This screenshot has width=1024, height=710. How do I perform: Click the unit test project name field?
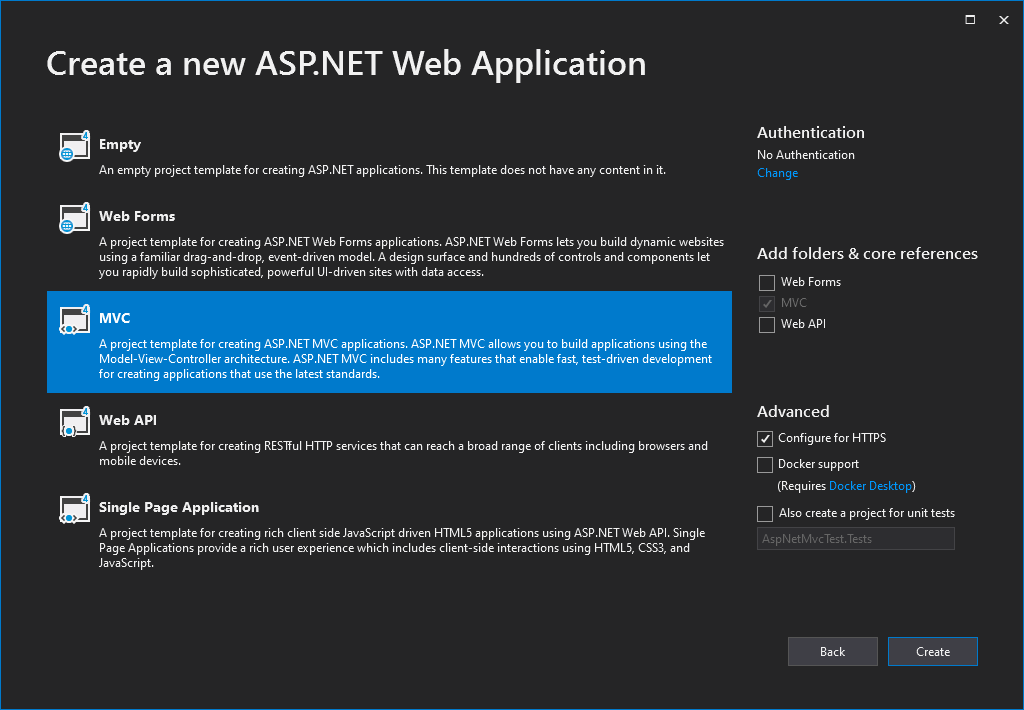(x=855, y=539)
